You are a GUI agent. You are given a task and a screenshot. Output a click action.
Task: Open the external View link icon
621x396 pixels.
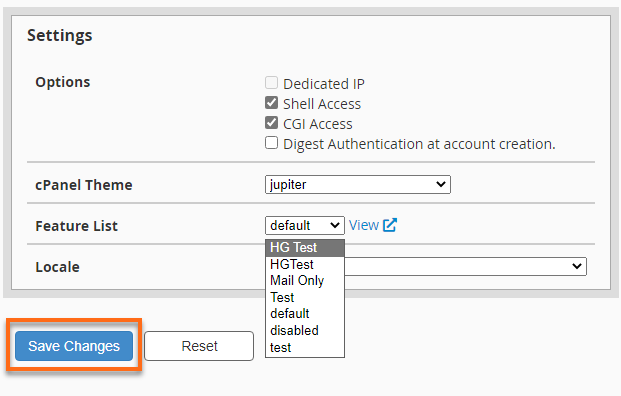(x=390, y=225)
